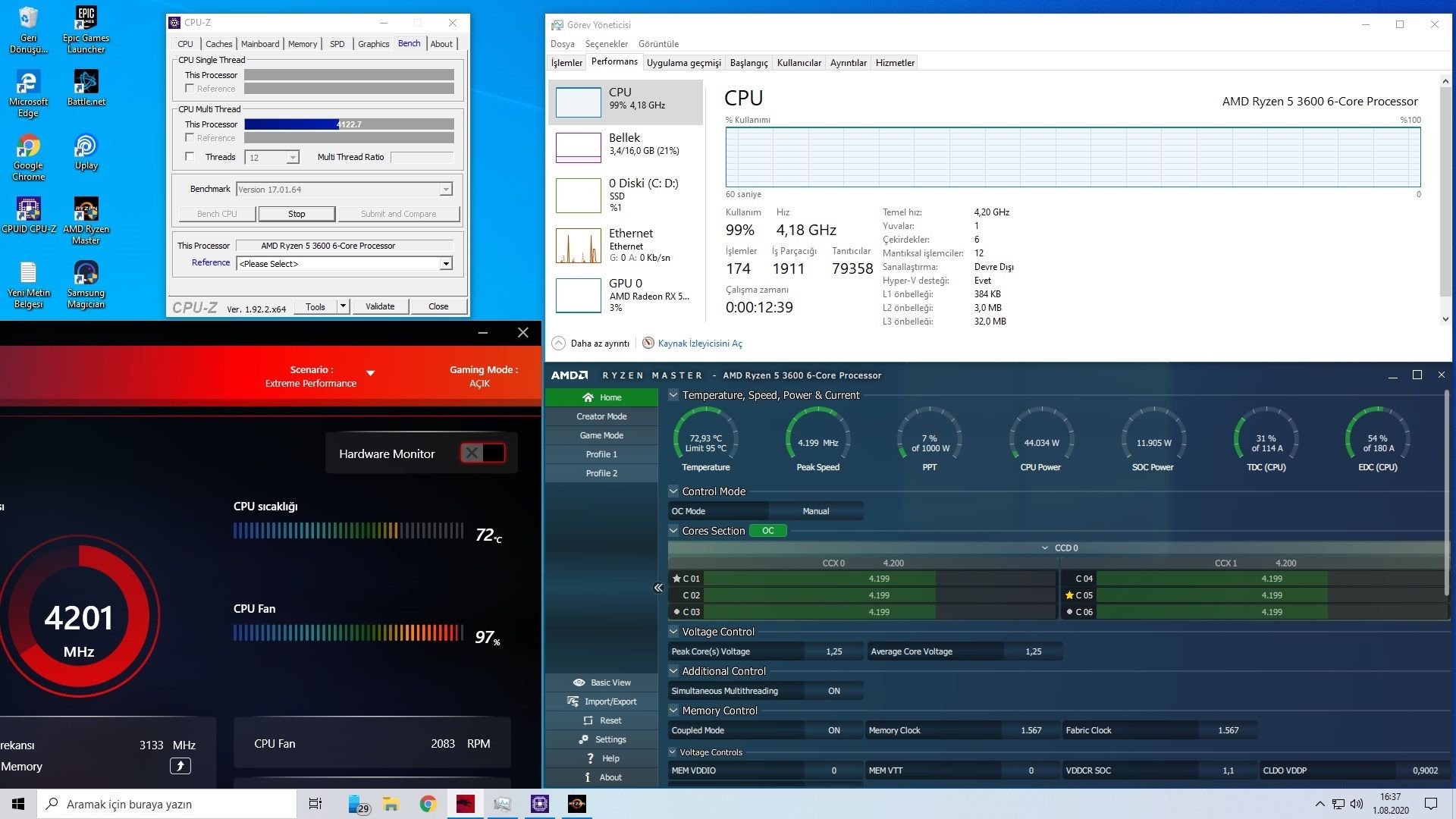Toggle the Hardware Monitor switch
This screenshot has width=1456, height=819.
pyautogui.click(x=482, y=453)
